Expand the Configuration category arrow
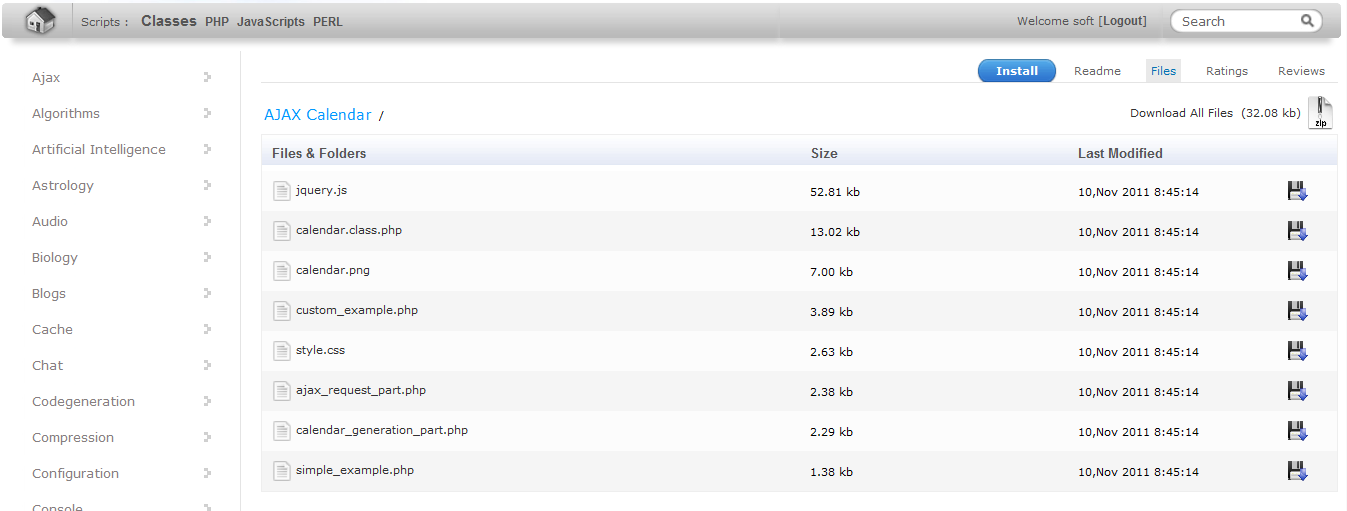This screenshot has width=1347, height=511. click(207, 473)
